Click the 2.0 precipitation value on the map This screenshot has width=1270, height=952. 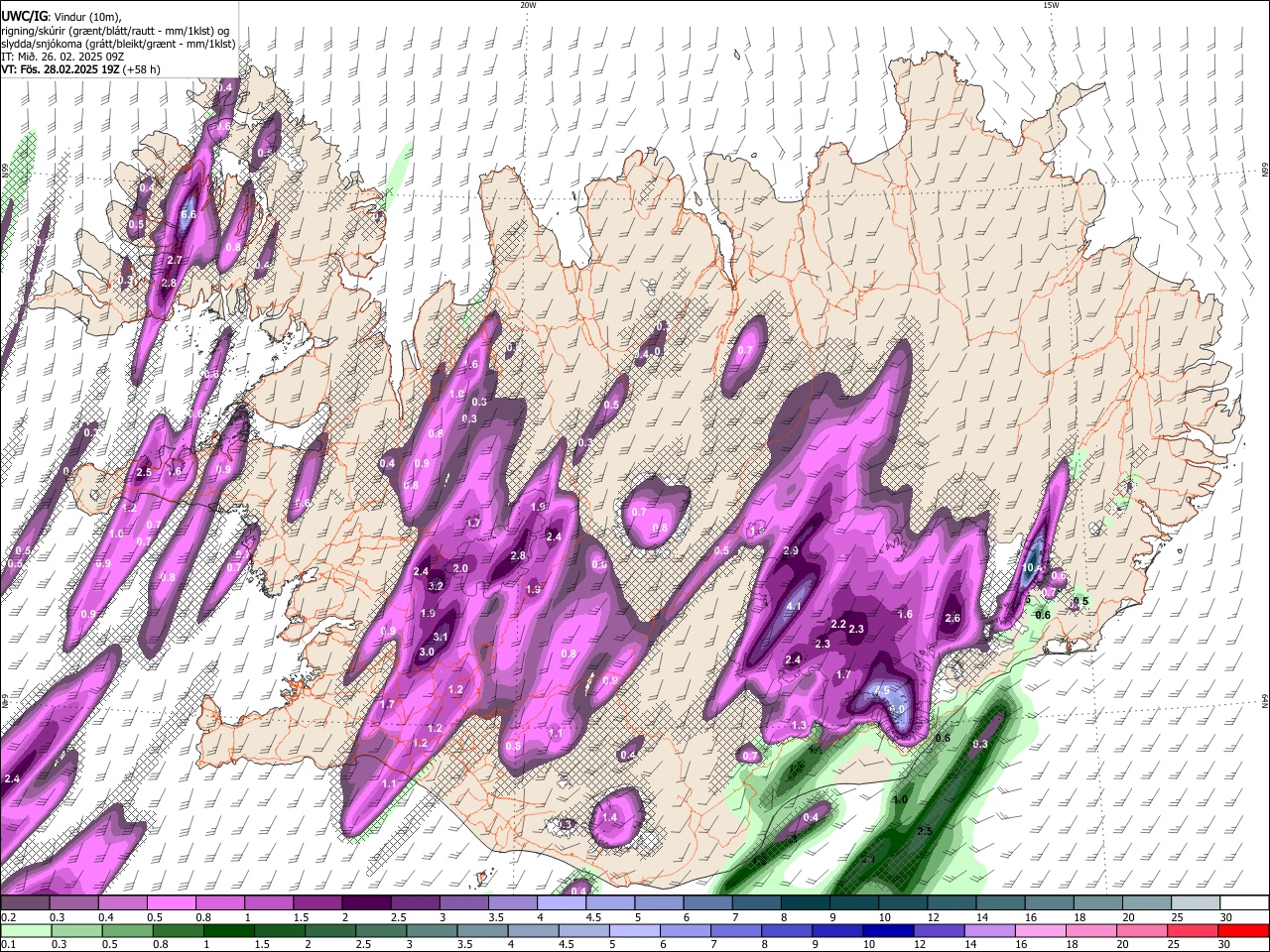pos(460,568)
